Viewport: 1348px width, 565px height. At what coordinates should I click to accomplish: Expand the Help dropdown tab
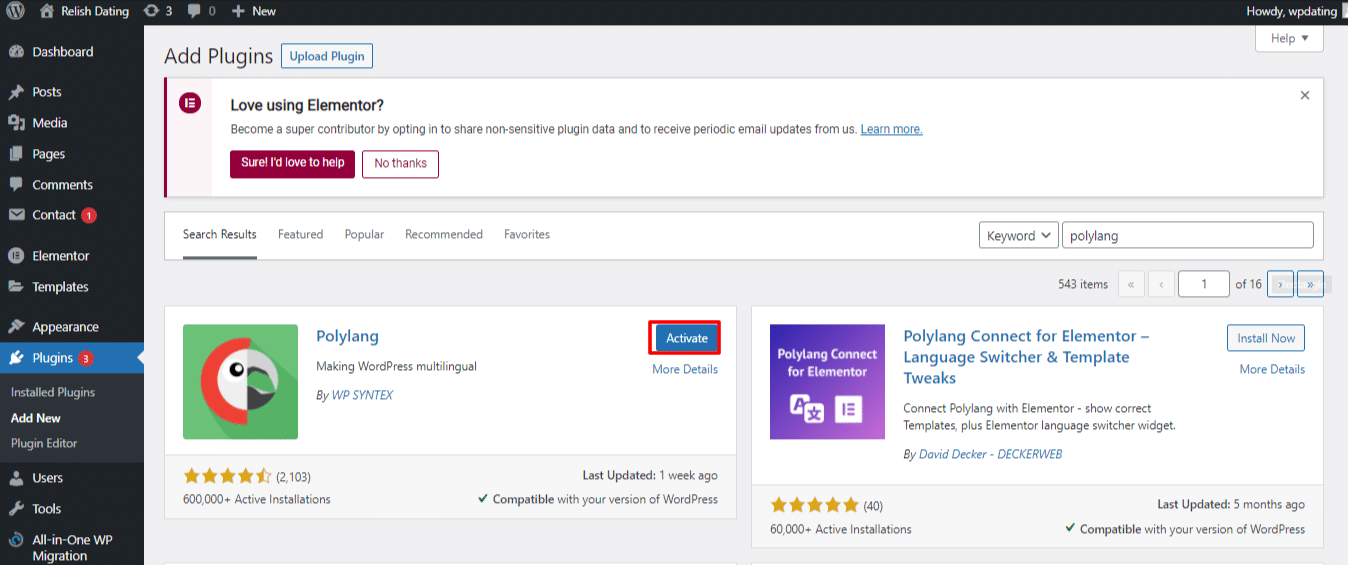(x=1289, y=38)
